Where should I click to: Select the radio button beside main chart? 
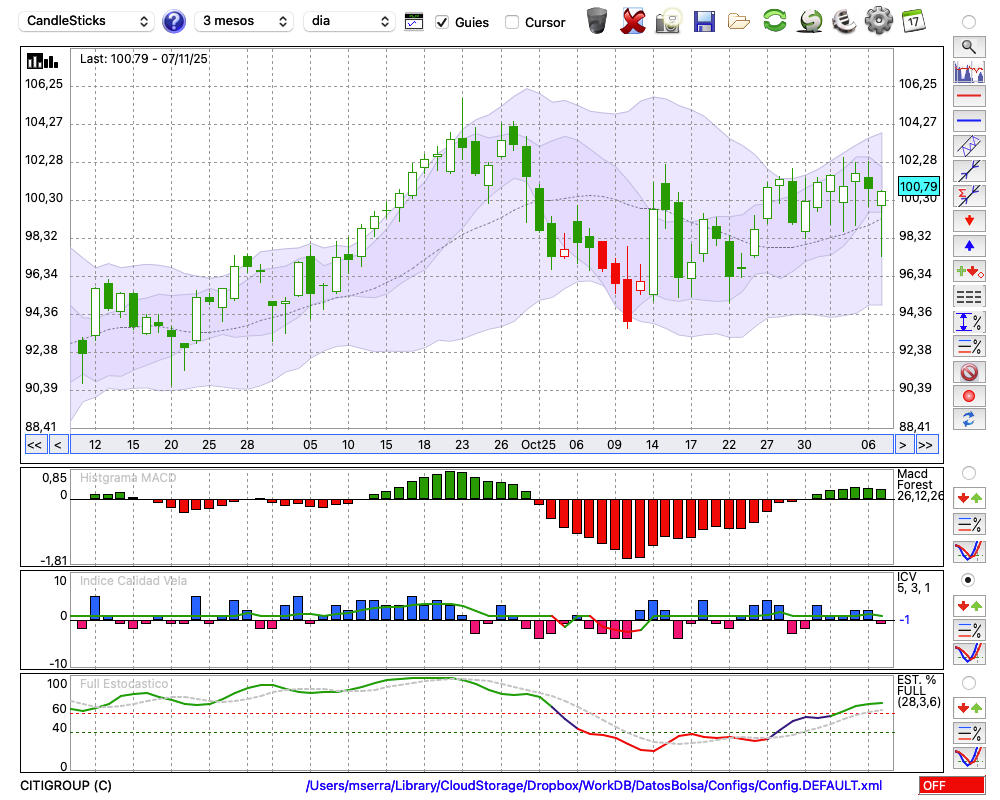click(x=969, y=22)
